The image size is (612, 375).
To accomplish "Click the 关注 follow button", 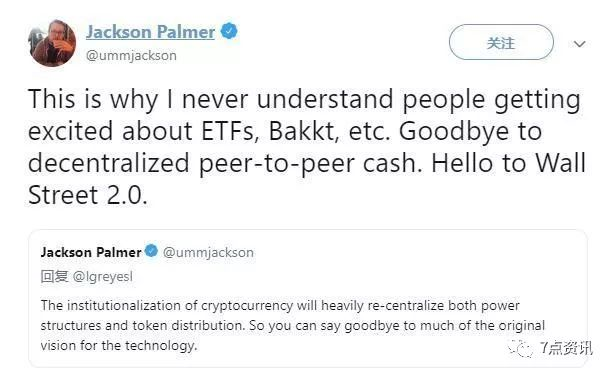I will point(501,42).
